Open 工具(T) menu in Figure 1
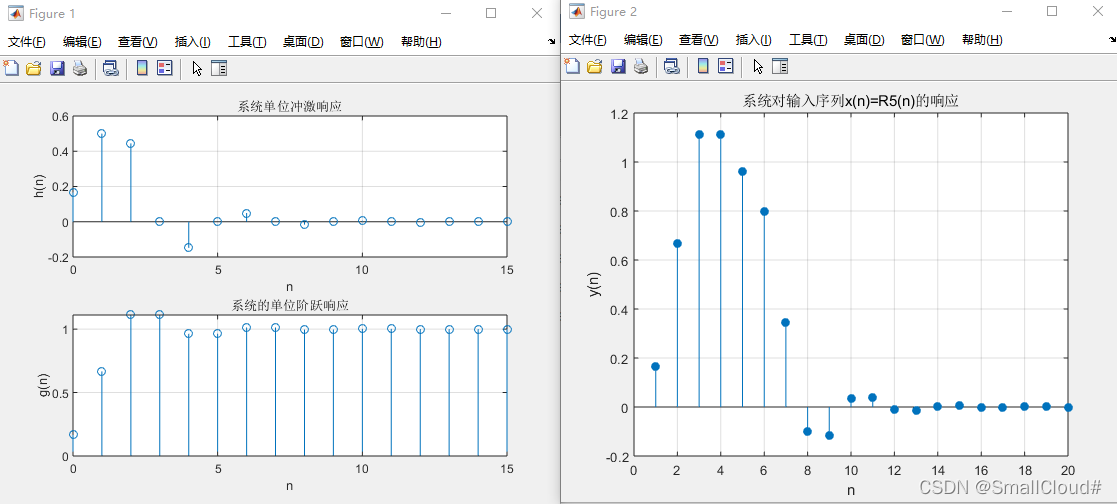The width and height of the screenshot is (1117, 504). (247, 42)
